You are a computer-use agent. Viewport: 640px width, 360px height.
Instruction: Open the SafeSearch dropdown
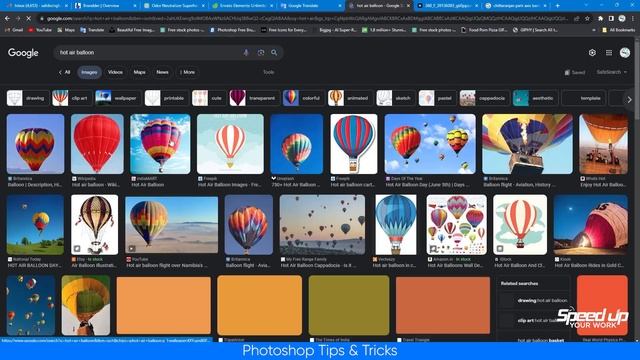612,72
